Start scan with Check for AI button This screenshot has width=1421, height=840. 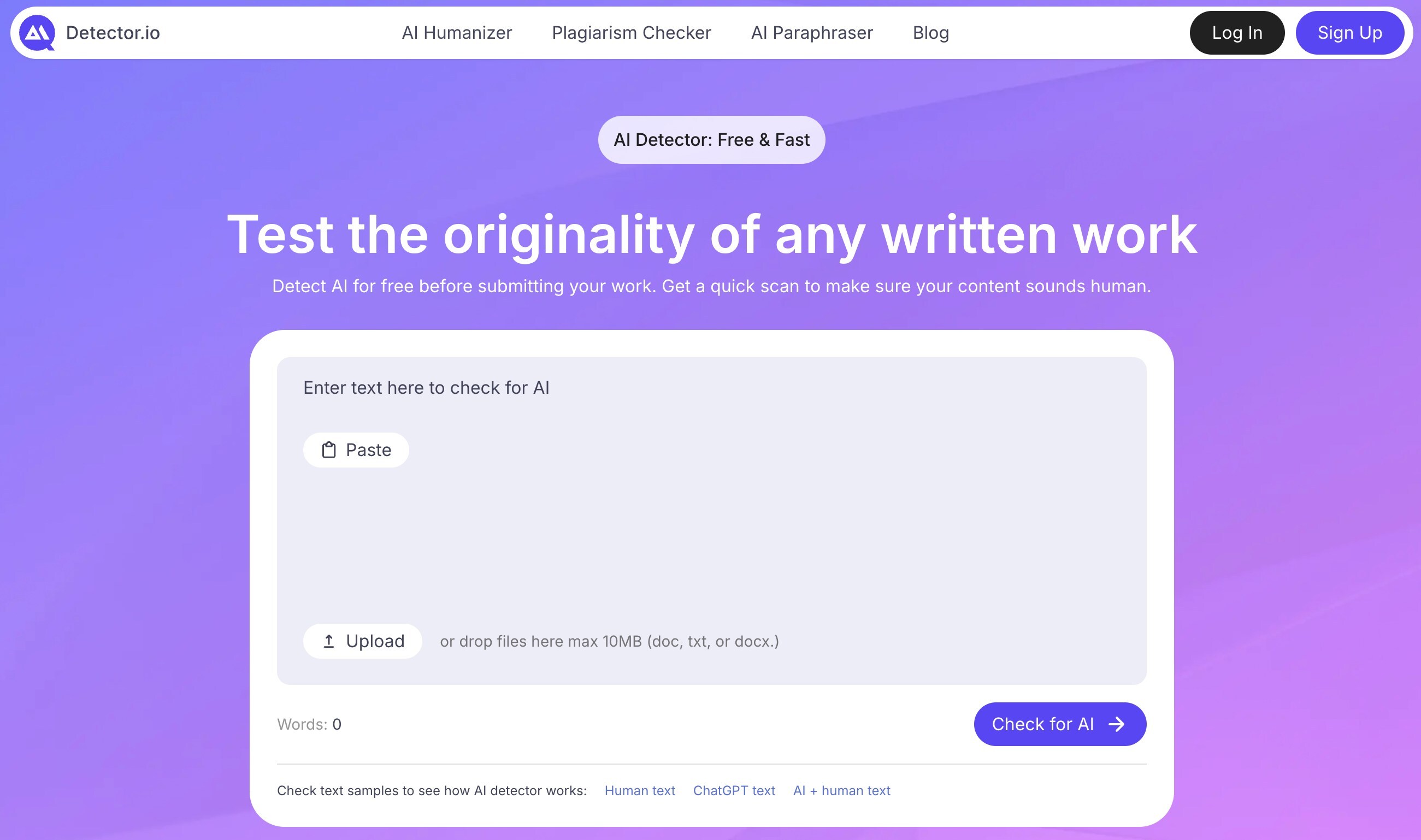[x=1059, y=724]
